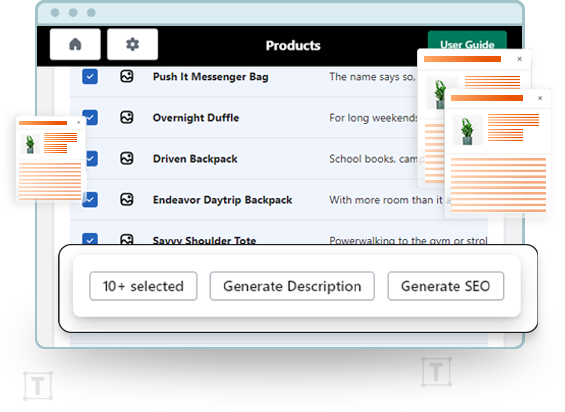
Task: Click the plant thumbnail in the front right card
Action: (x=467, y=130)
